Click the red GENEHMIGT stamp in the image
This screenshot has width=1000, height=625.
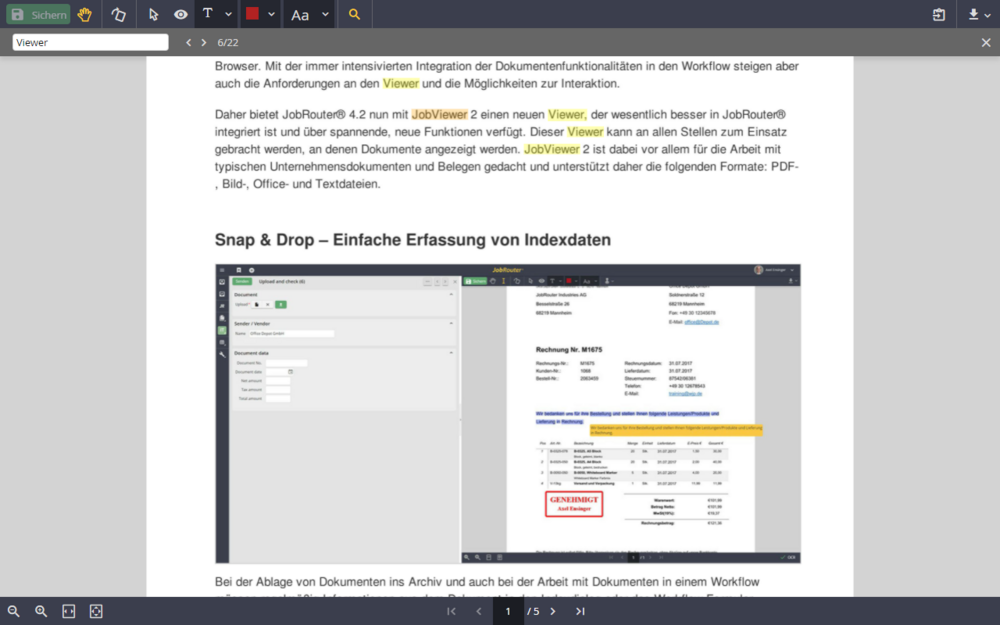[x=574, y=504]
